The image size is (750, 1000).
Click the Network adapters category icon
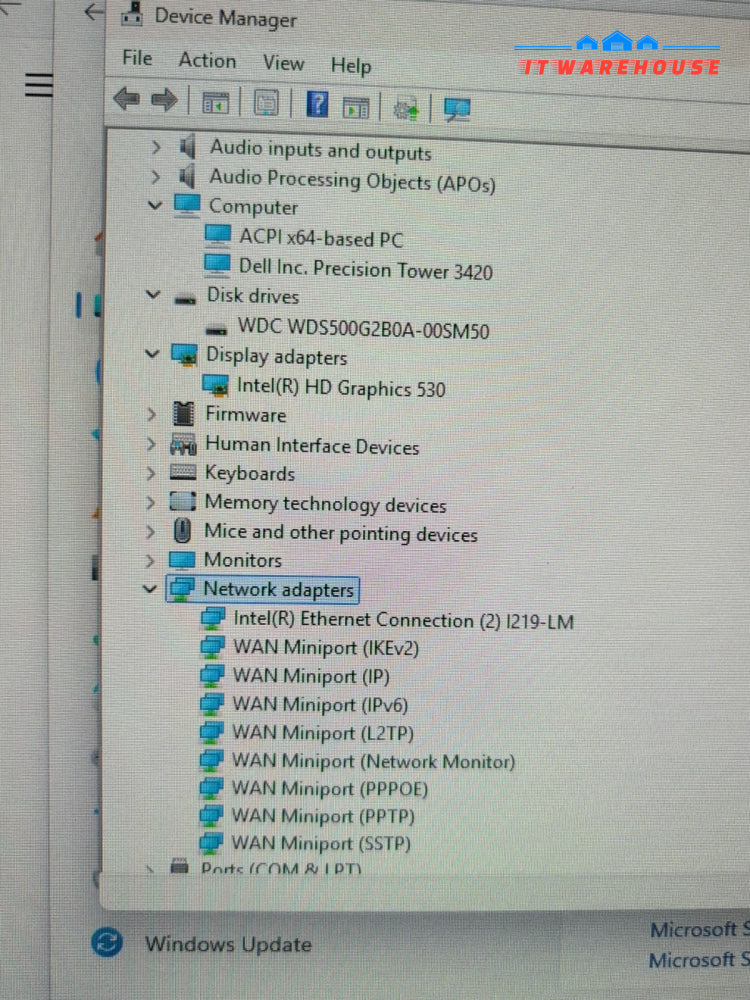(x=182, y=589)
